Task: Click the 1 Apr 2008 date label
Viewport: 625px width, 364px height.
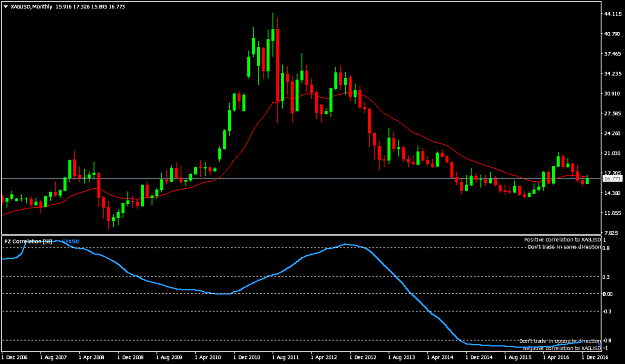Action: 92,358
